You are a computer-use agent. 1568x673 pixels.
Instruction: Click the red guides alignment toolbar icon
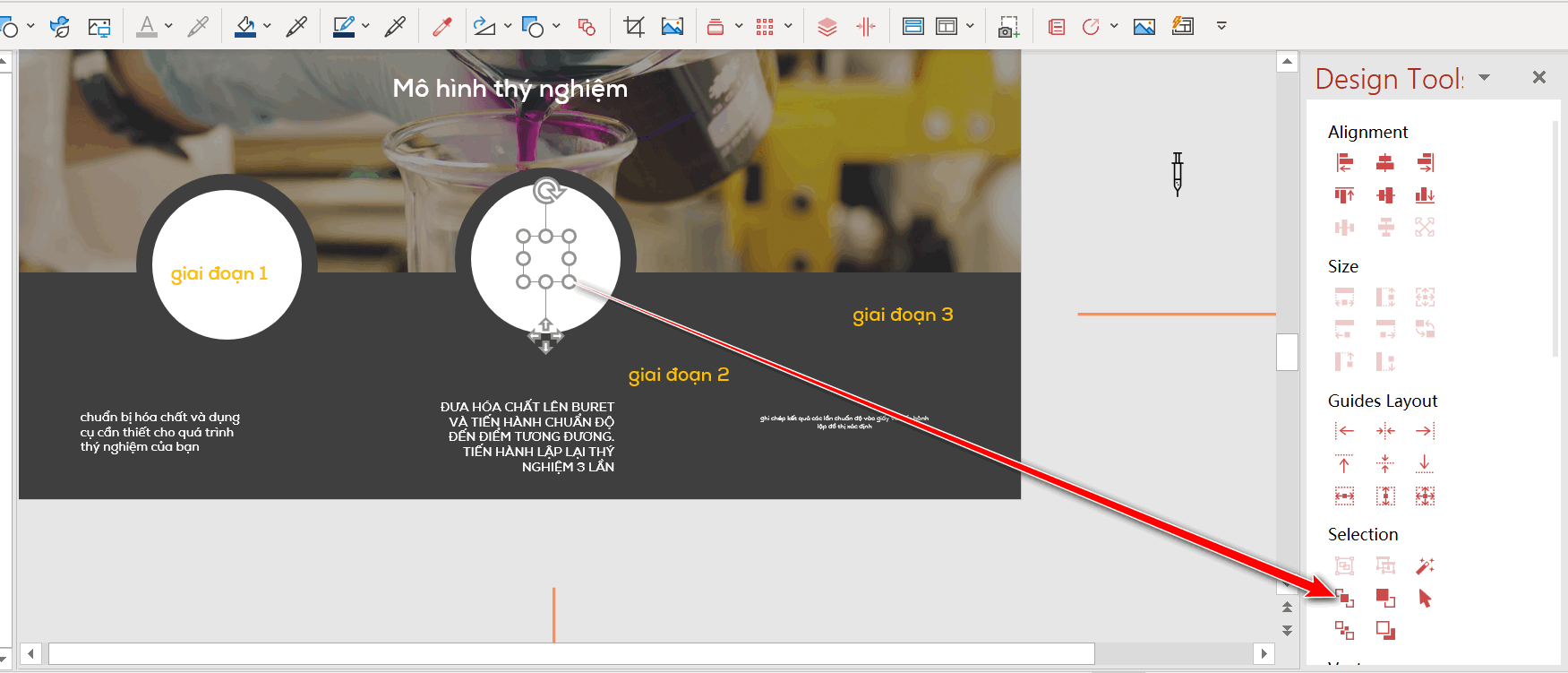coord(866,26)
